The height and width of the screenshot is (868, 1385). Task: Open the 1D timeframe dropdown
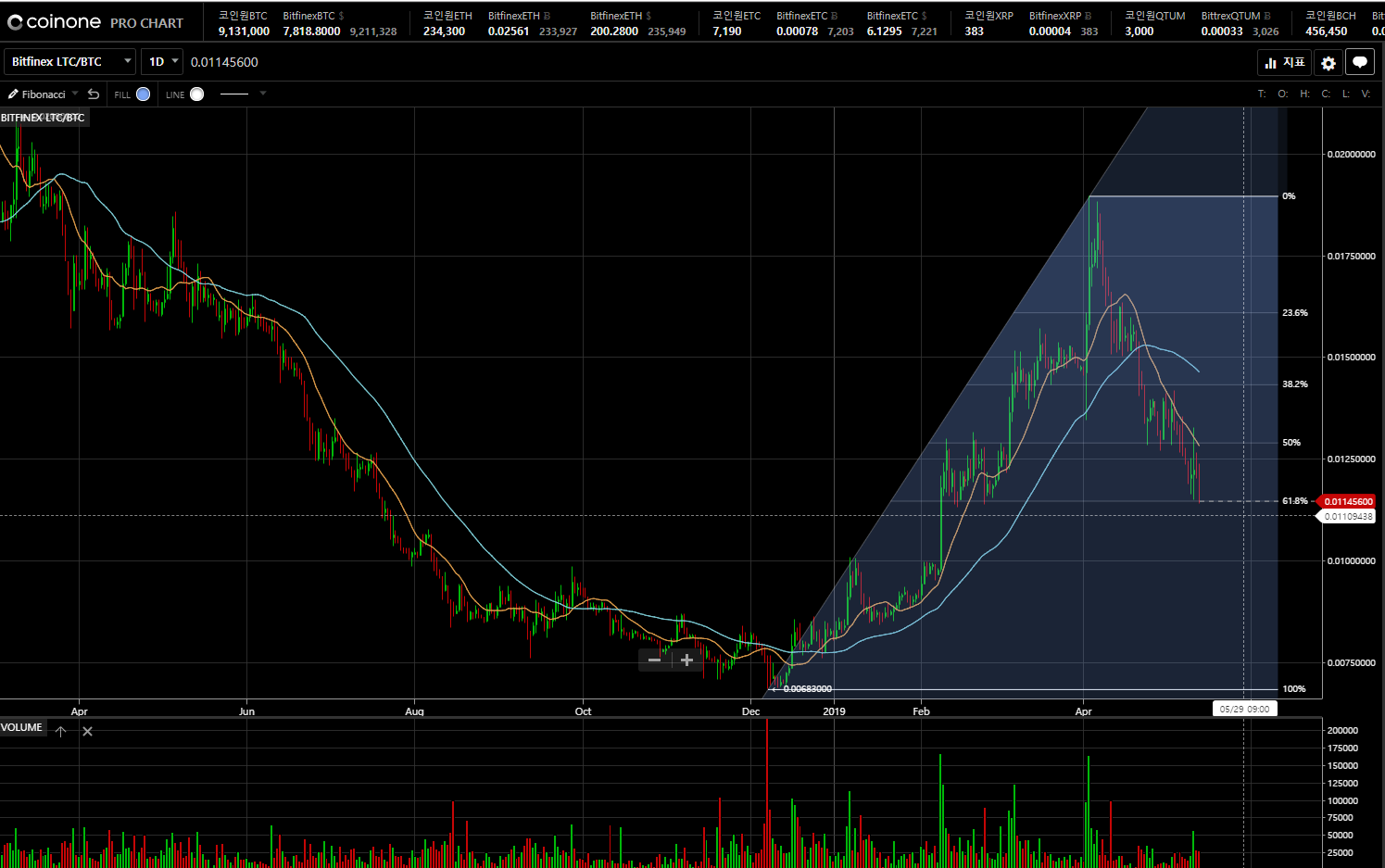point(163,62)
